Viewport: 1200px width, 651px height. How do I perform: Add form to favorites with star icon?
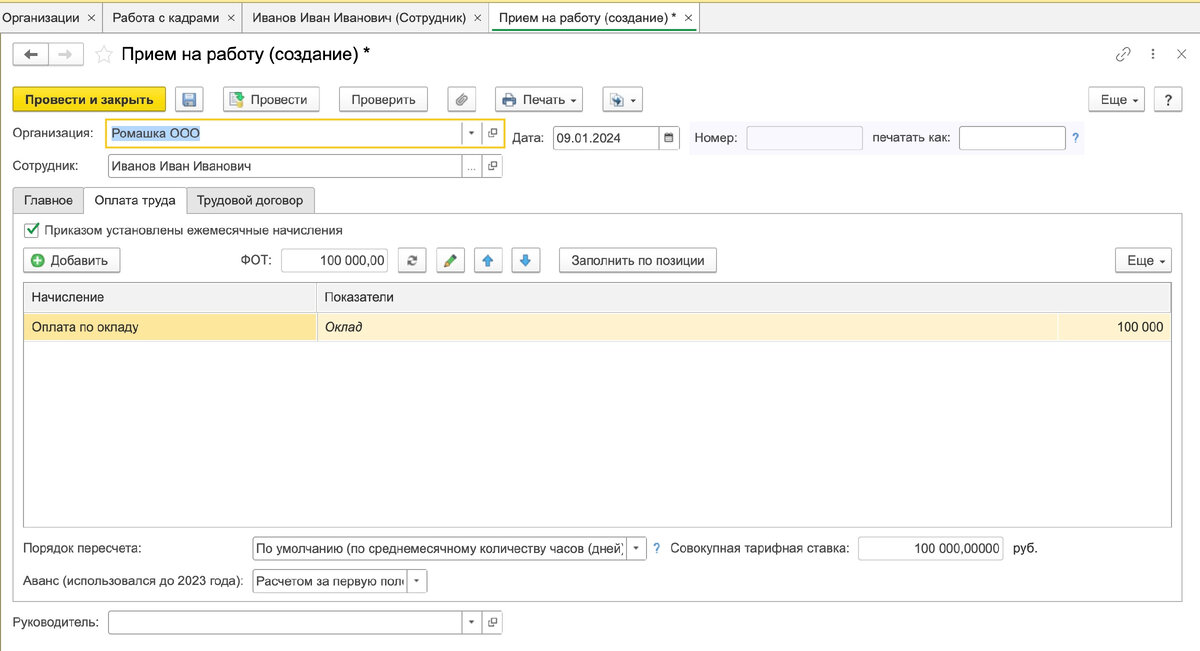102,55
